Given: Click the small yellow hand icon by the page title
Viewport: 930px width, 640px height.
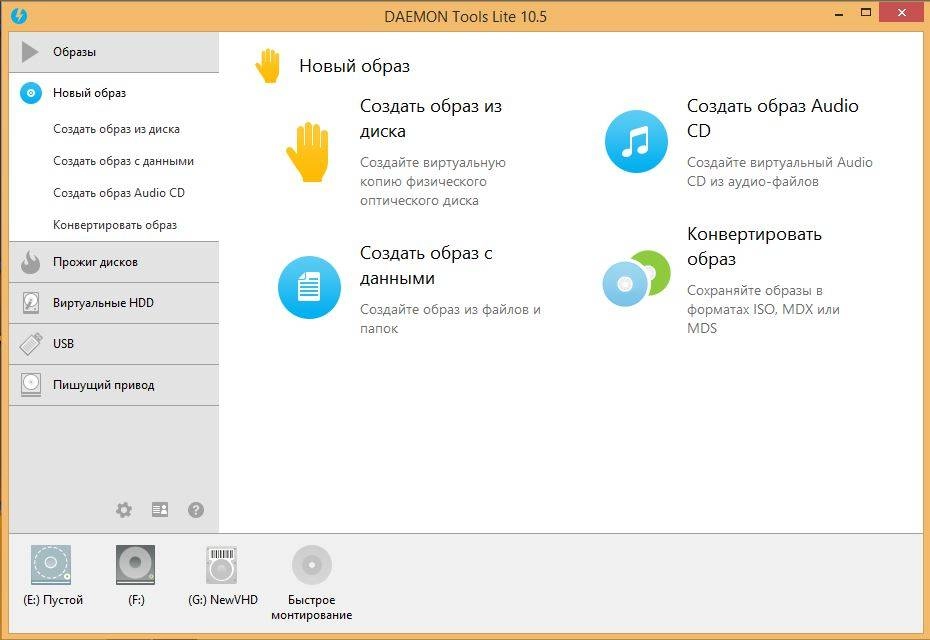Looking at the screenshot, I should (267, 66).
